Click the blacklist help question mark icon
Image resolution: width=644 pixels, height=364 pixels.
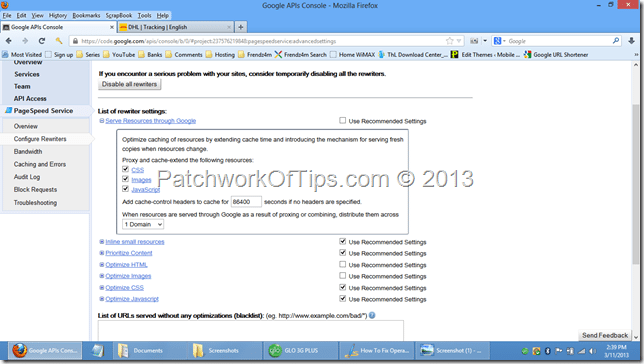click(x=372, y=315)
